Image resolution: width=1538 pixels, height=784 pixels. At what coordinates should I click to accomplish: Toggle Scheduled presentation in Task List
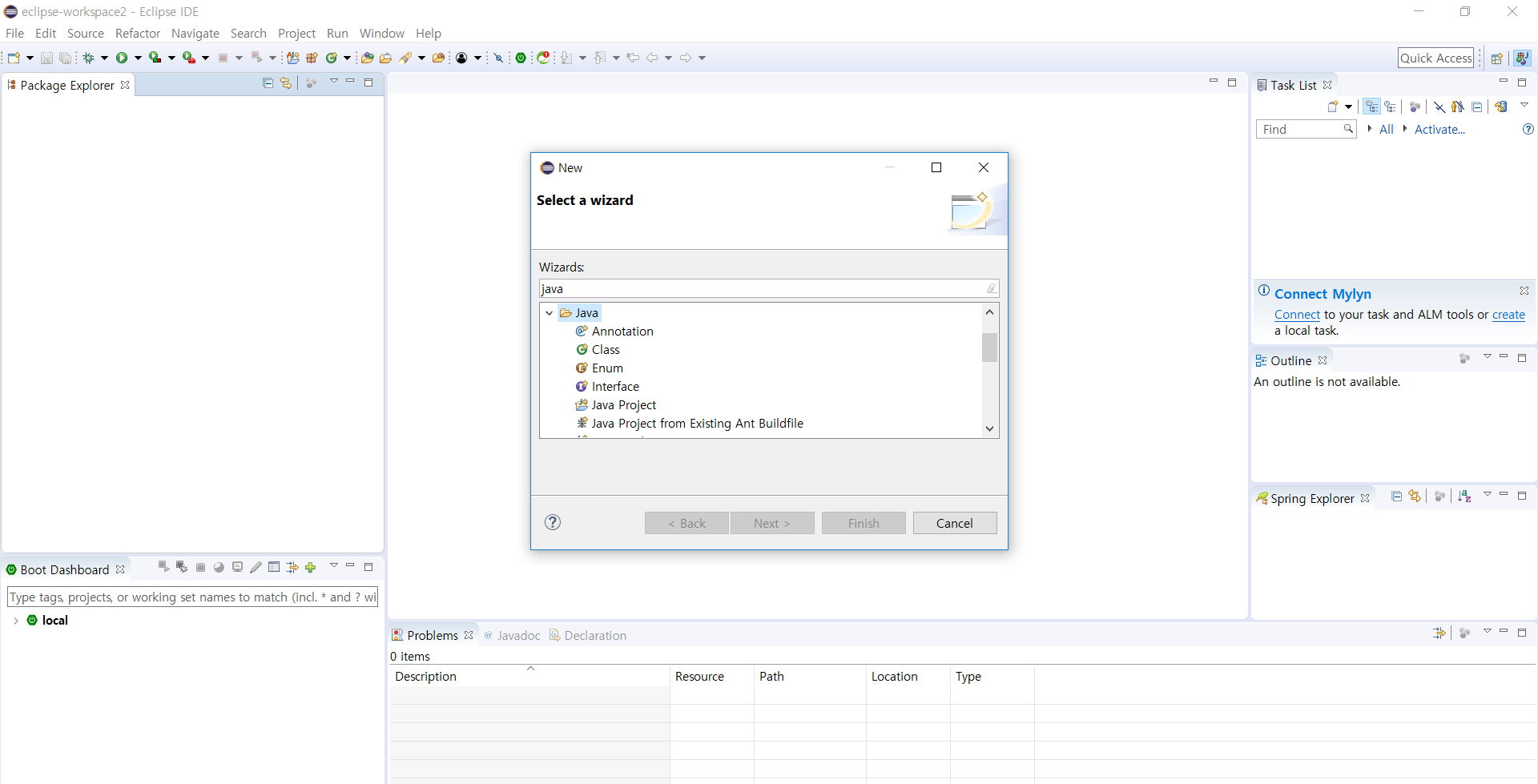[1391, 107]
